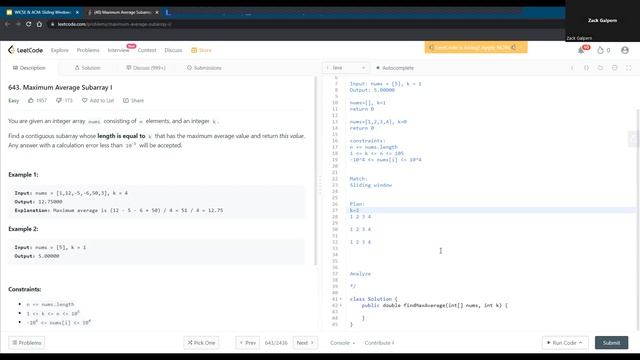Click the problem title 643. Maximum Average Subarray I

[x=60, y=87]
